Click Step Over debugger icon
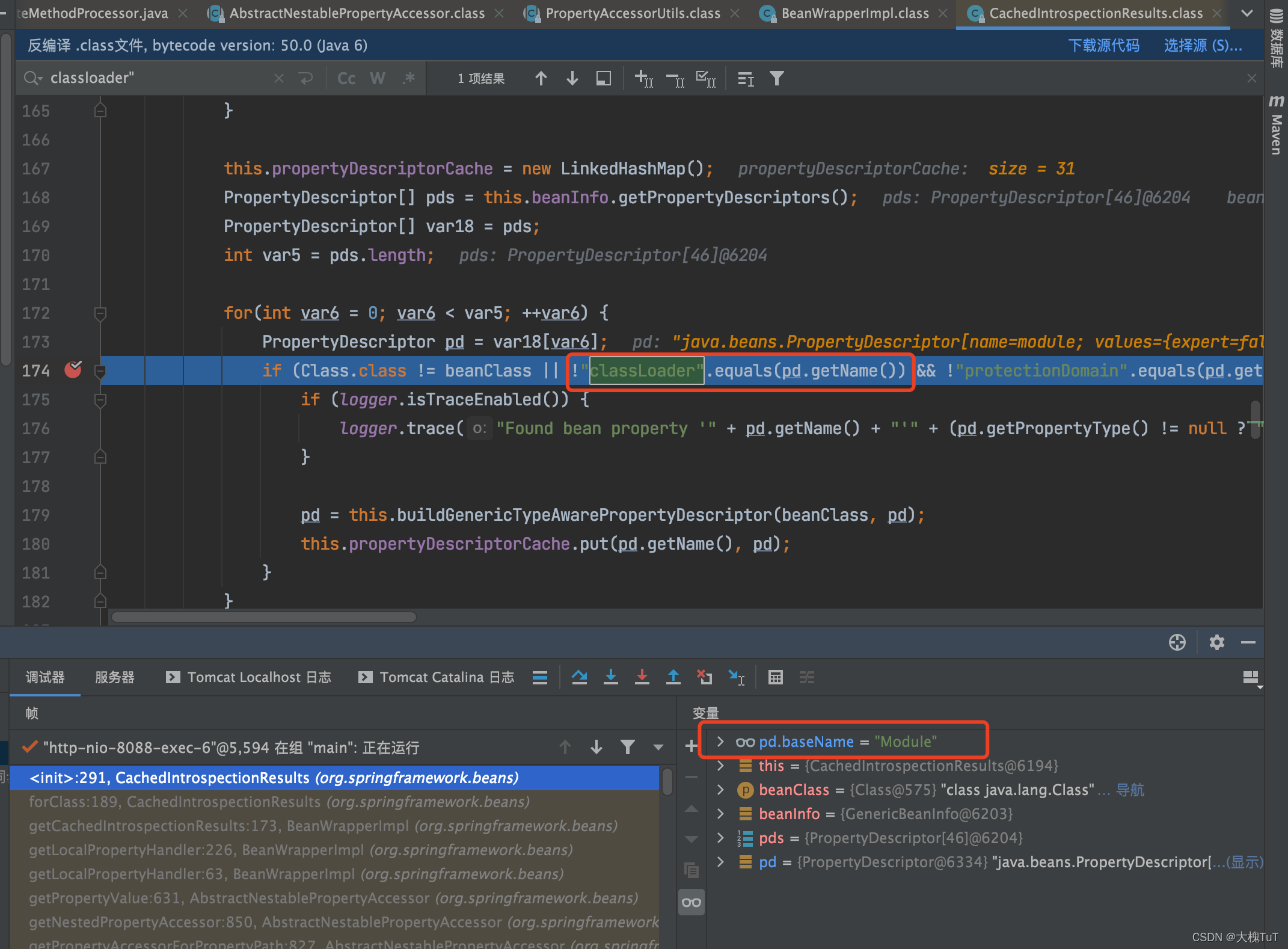Image resolution: width=1288 pixels, height=949 pixels. 580,677
